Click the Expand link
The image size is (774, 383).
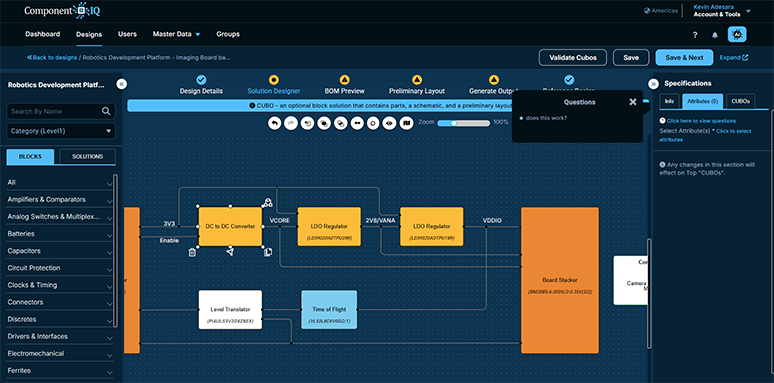pos(734,58)
